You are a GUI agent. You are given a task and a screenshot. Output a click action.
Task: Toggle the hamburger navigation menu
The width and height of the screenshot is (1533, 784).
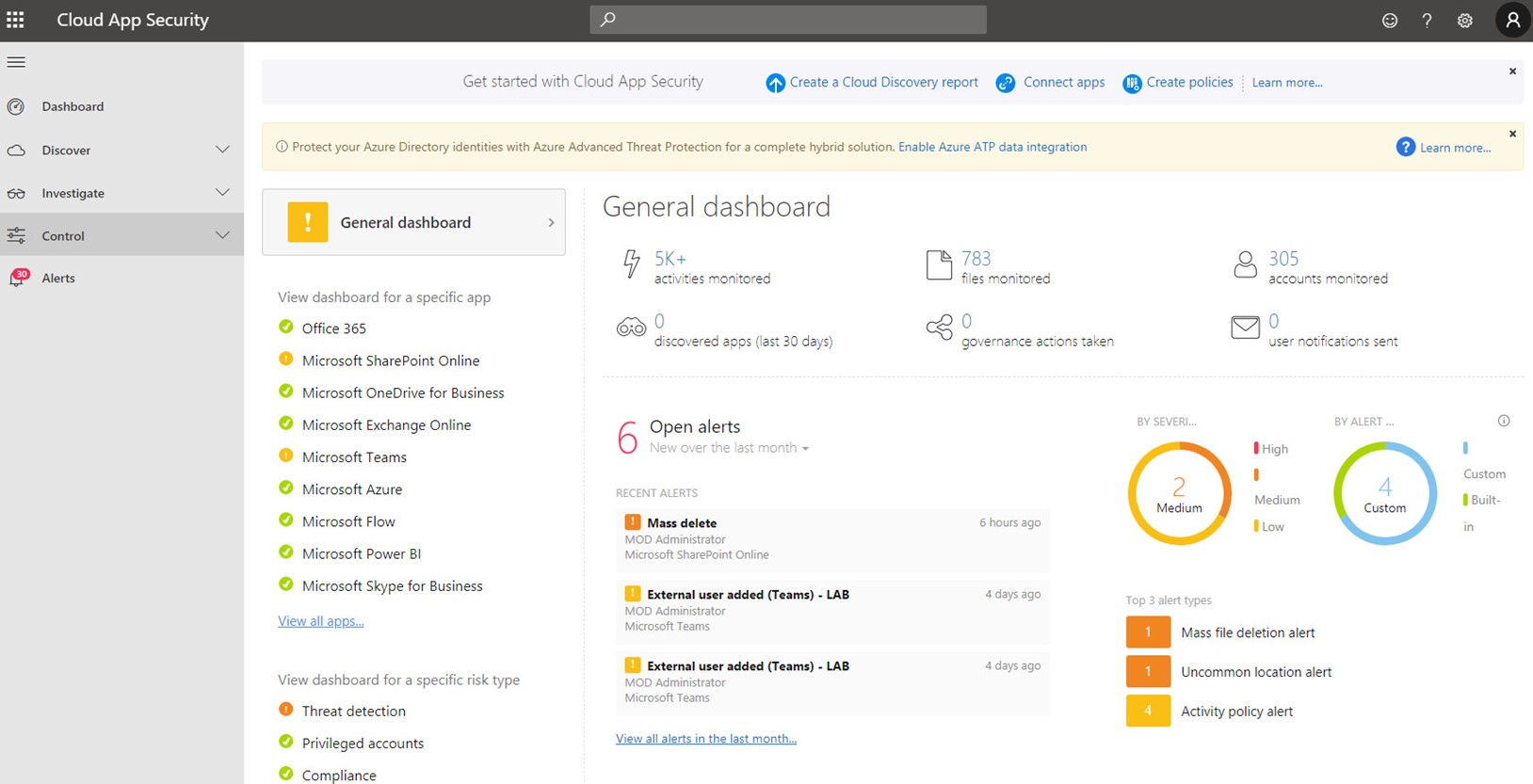(16, 62)
